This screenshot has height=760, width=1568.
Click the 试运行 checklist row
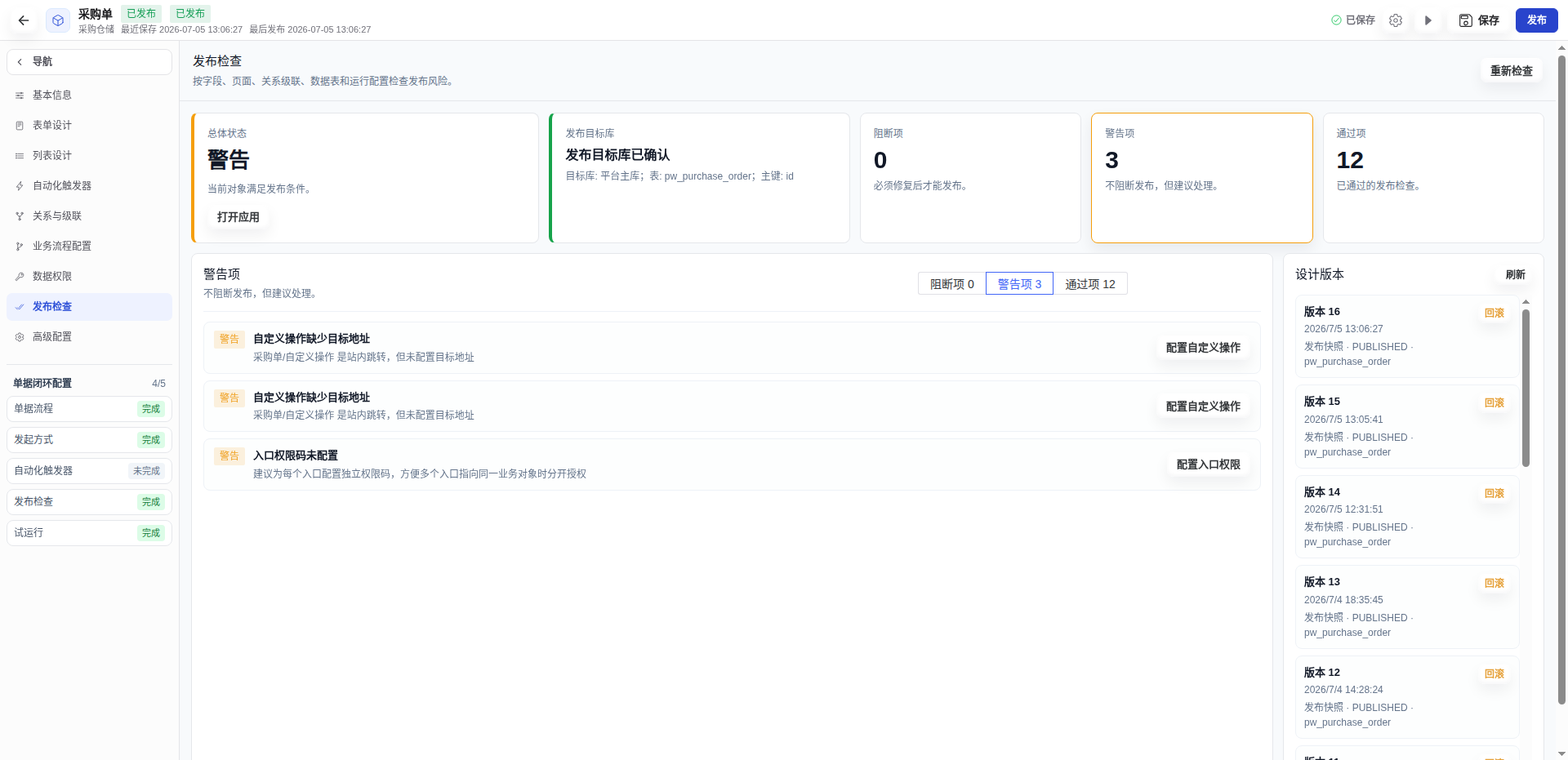click(x=89, y=533)
